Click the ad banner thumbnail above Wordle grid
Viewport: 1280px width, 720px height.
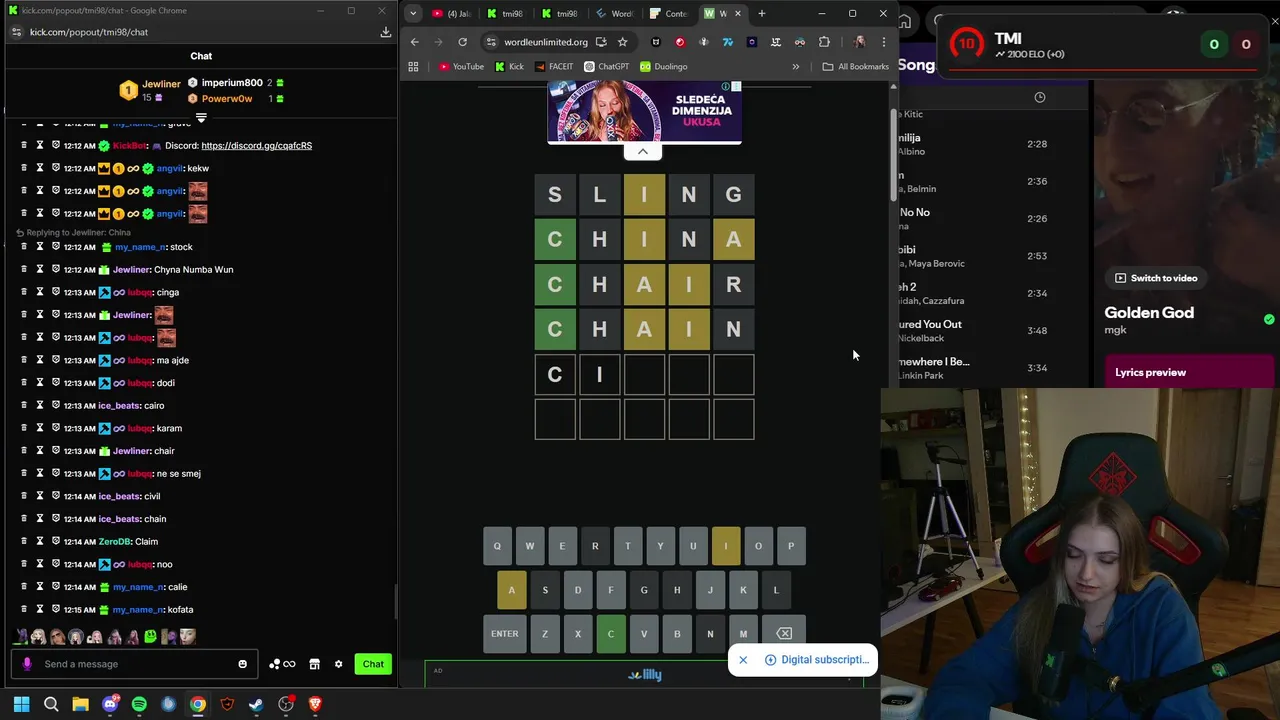(x=645, y=112)
